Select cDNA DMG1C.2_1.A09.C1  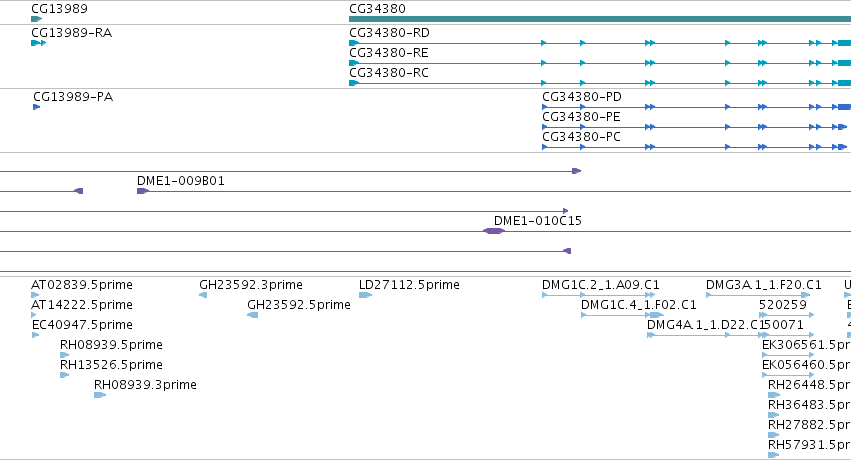tap(601, 285)
